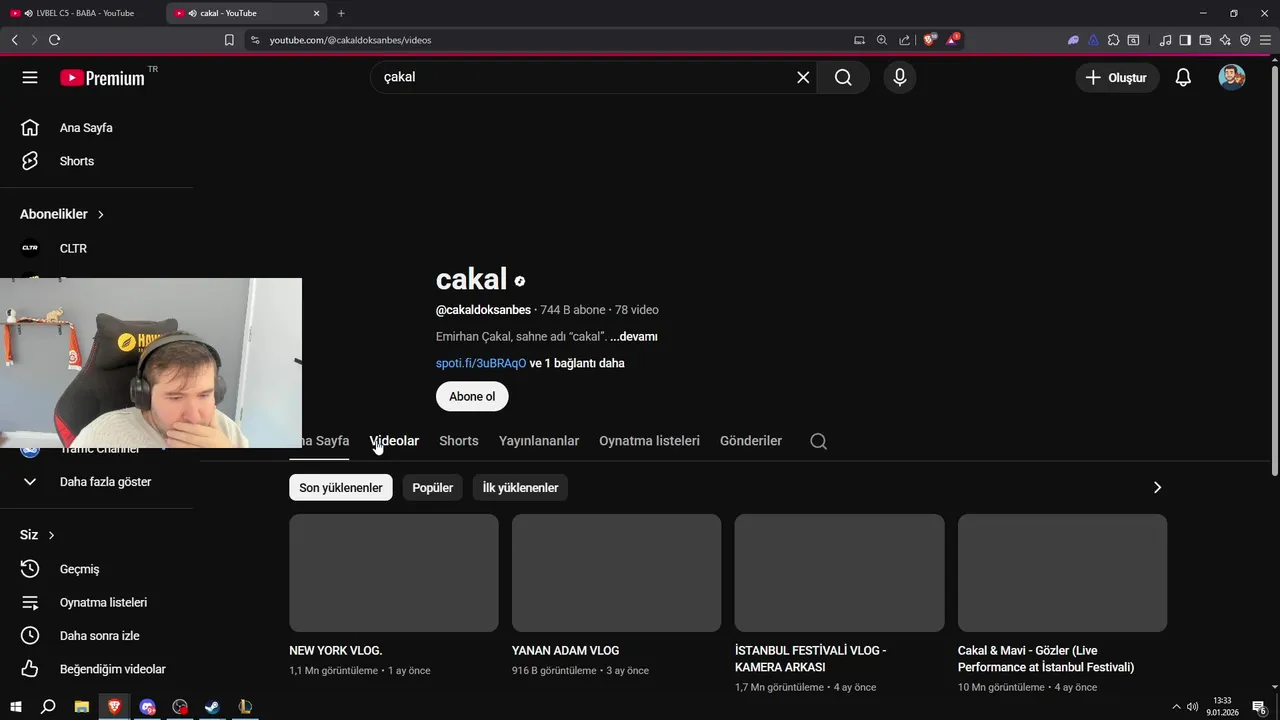Open the Gönderiler tab
The image size is (1280, 720).
coord(751,441)
